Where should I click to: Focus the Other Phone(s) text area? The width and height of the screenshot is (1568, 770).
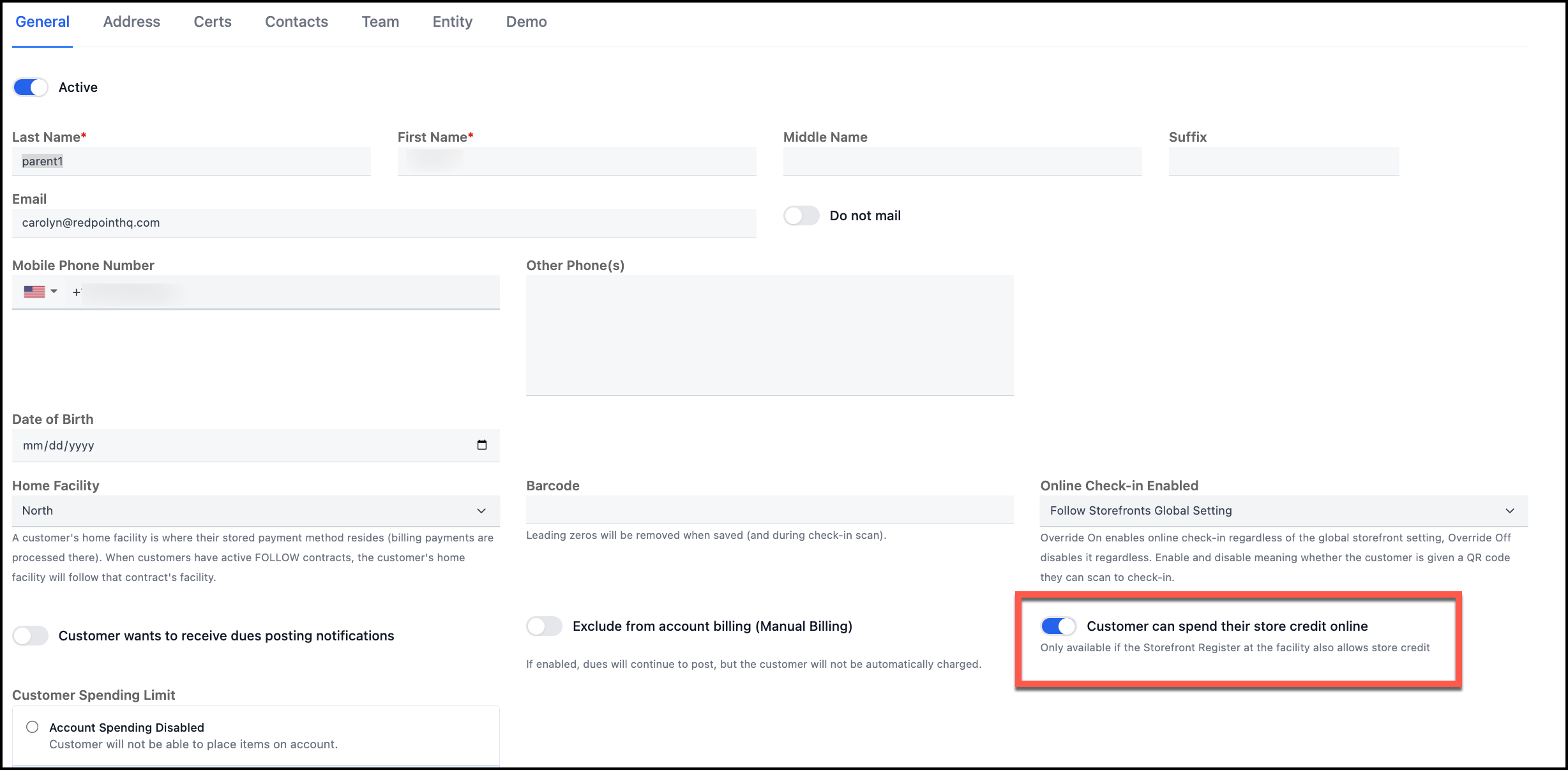pyautogui.click(x=769, y=335)
